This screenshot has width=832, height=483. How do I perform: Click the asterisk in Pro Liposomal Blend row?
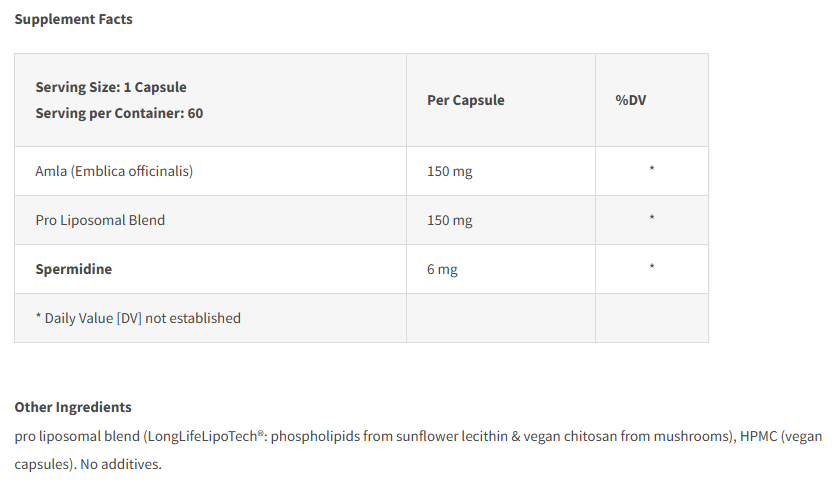tap(652, 219)
